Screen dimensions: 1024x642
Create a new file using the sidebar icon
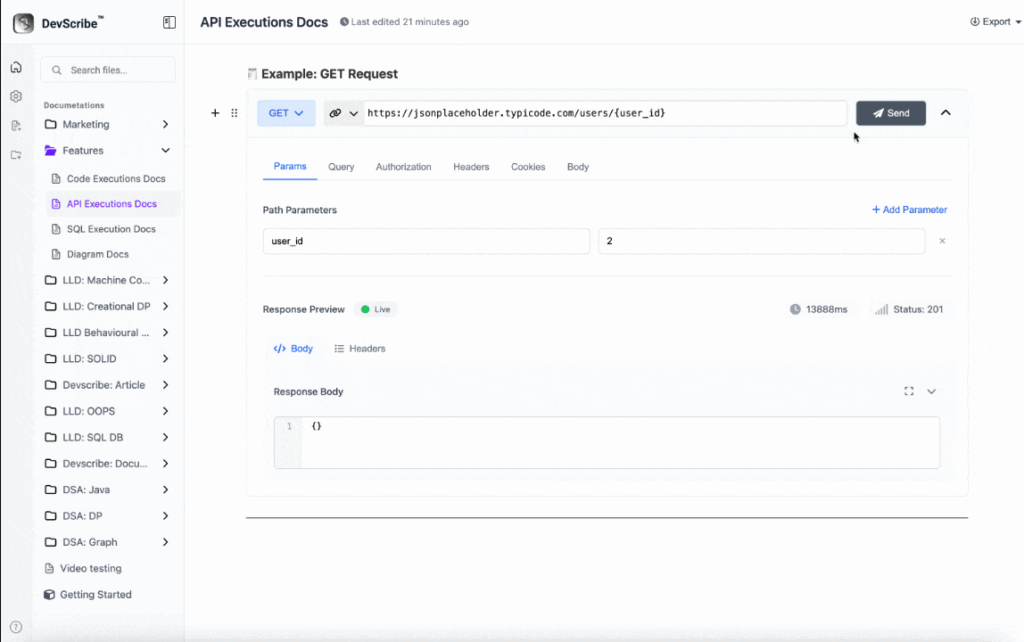17,124
